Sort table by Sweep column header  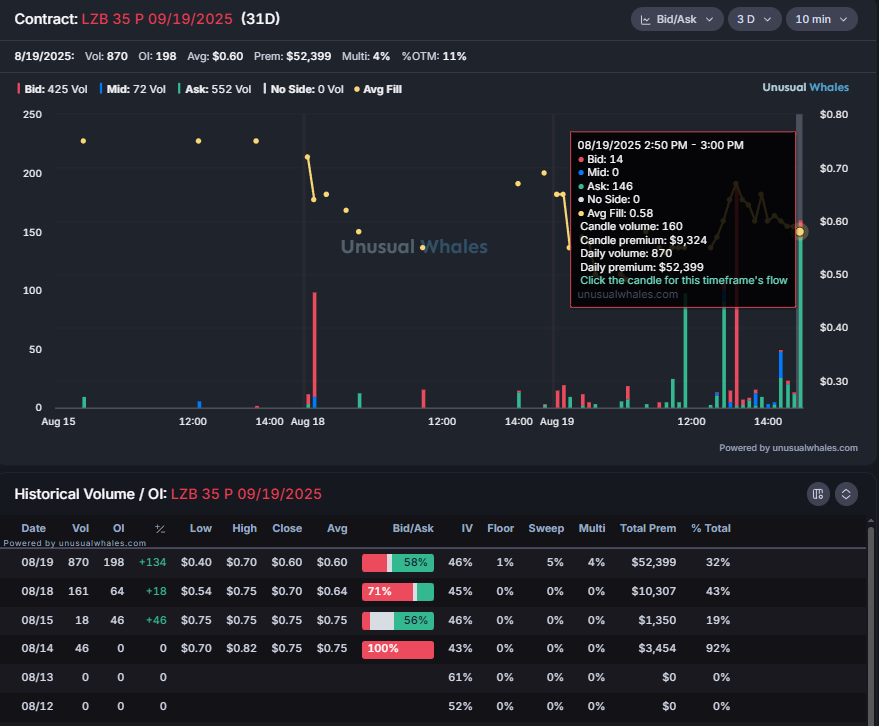tap(546, 528)
